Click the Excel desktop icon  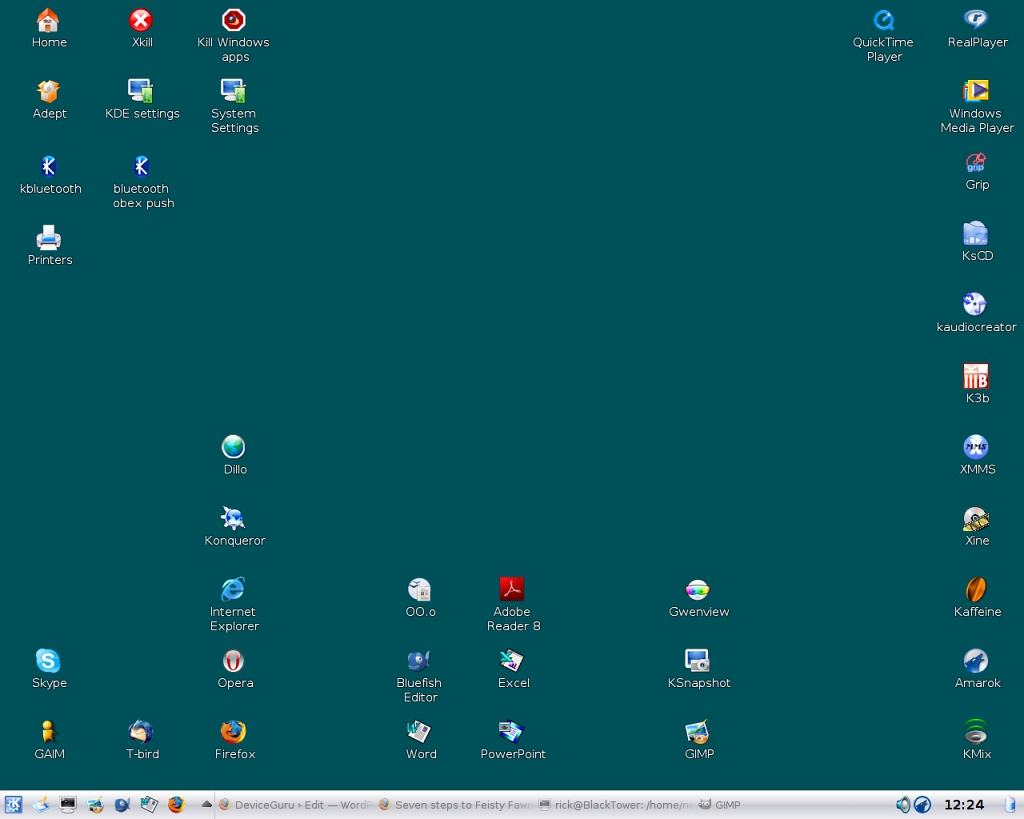(512, 661)
